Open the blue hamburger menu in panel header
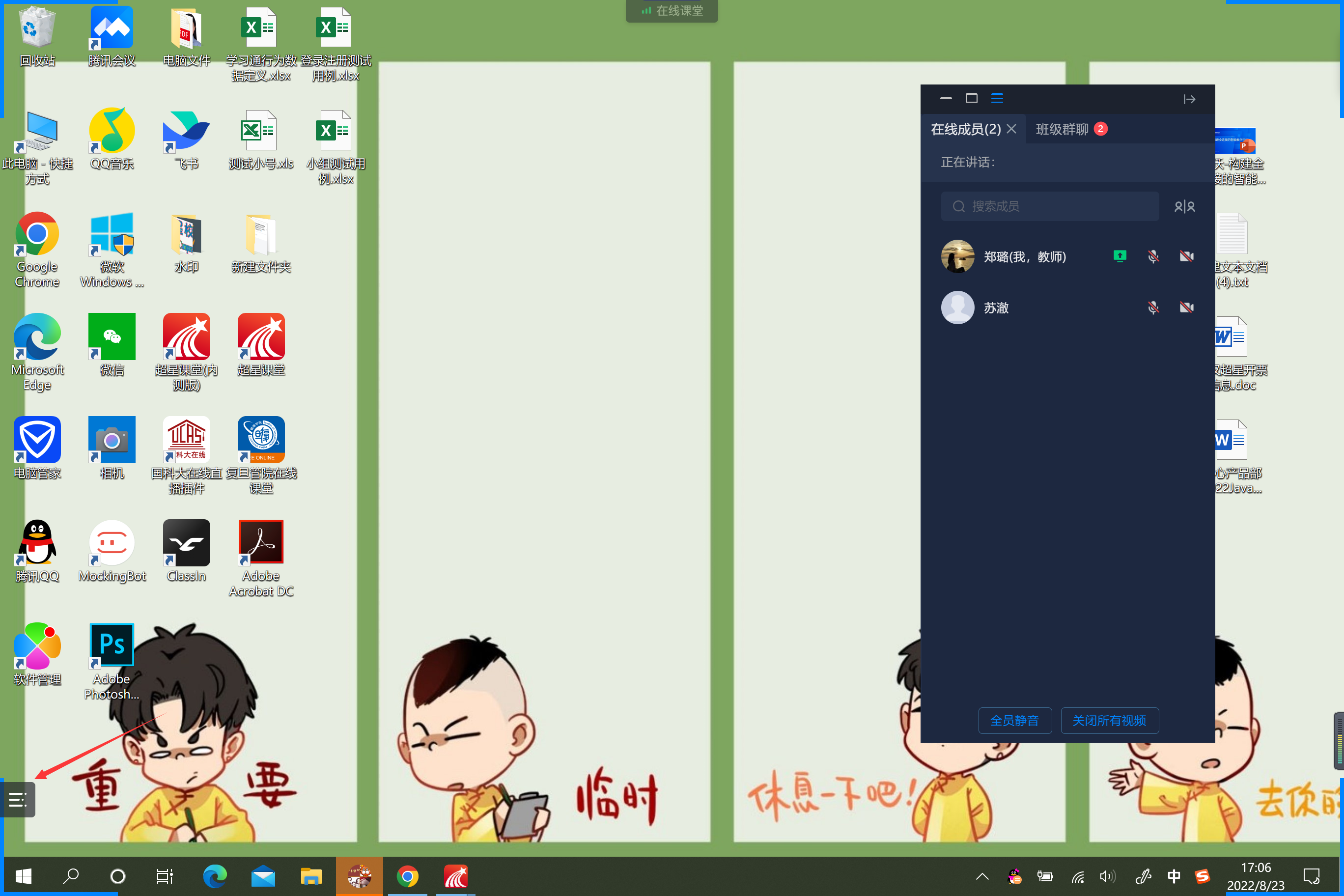Image resolution: width=1344 pixels, height=896 pixels. coord(997,98)
